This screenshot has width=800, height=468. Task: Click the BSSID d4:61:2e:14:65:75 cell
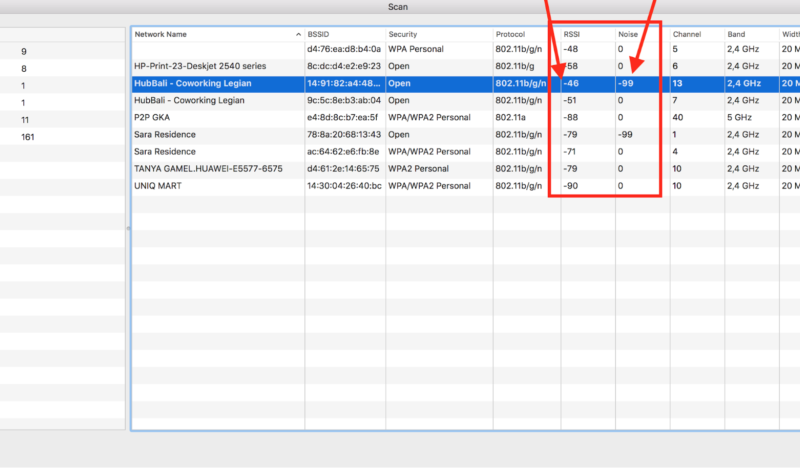[343, 169]
